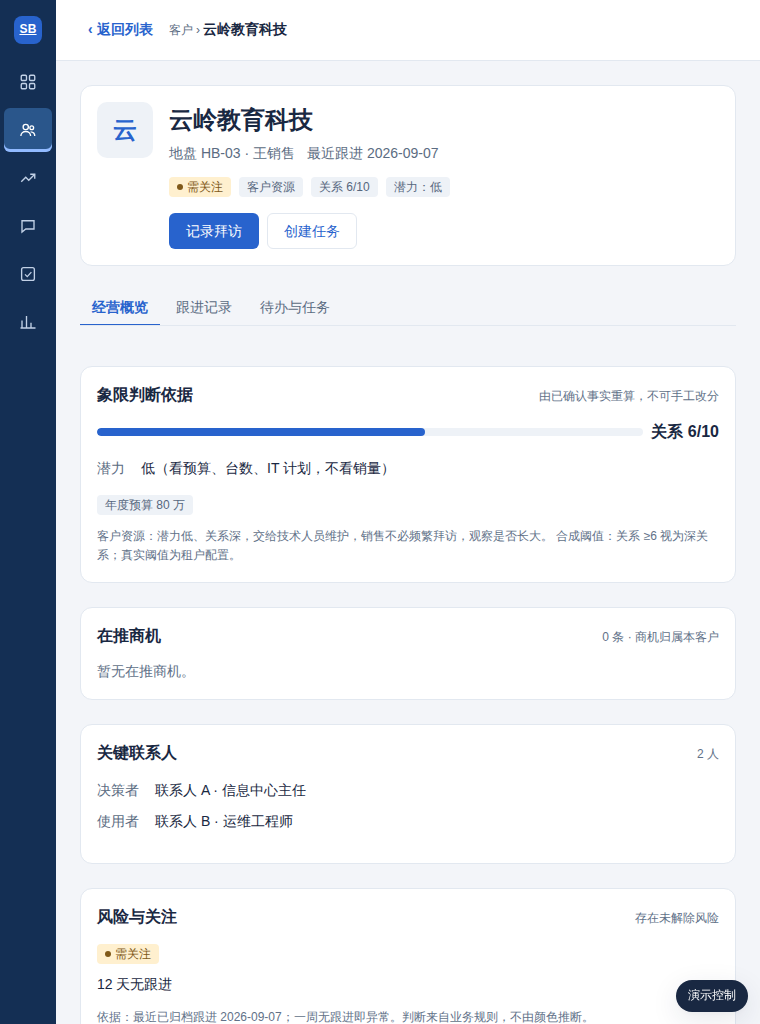Click the 在推商机 heading
The image size is (760, 1024).
pos(129,636)
